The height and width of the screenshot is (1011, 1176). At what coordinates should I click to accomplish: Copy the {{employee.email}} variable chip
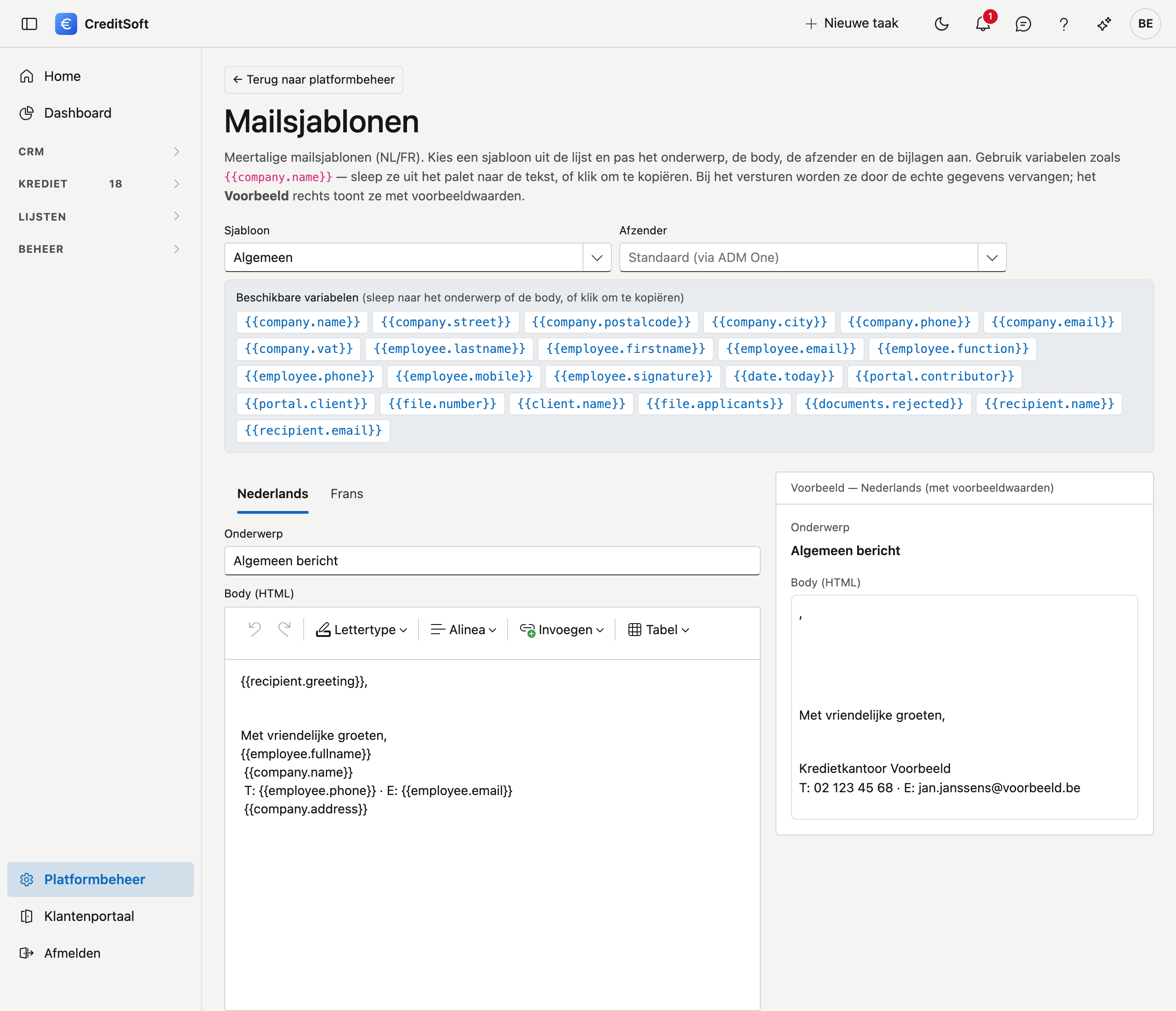[x=791, y=348]
